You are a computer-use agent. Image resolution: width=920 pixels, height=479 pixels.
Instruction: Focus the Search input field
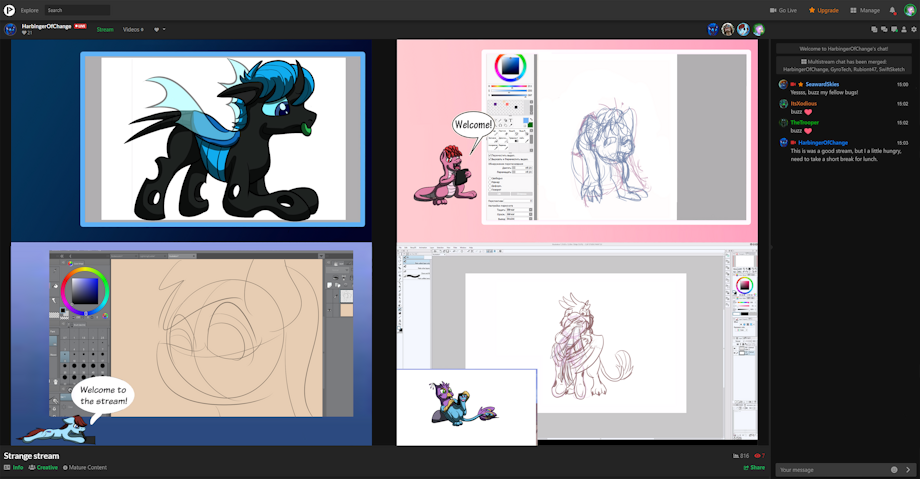pos(77,10)
